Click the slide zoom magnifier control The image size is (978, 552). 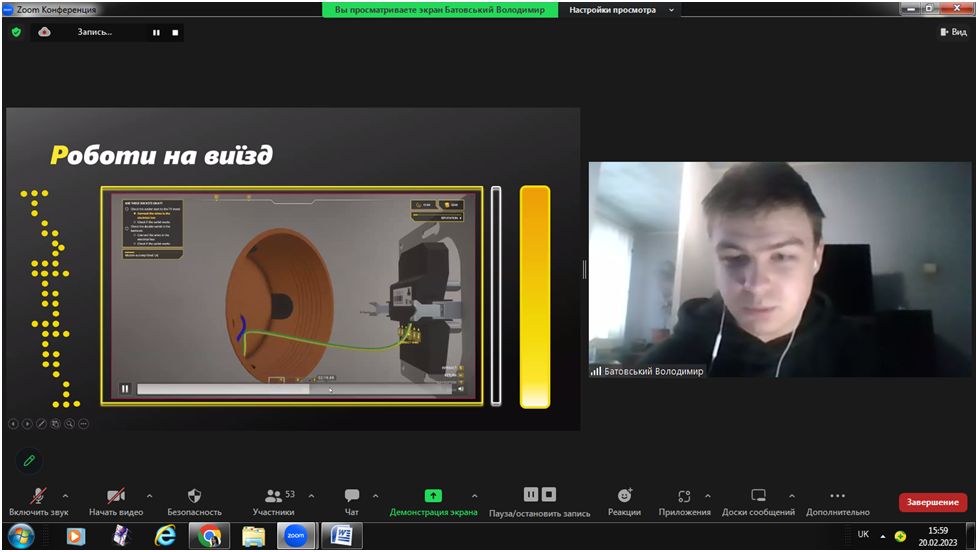pos(69,424)
